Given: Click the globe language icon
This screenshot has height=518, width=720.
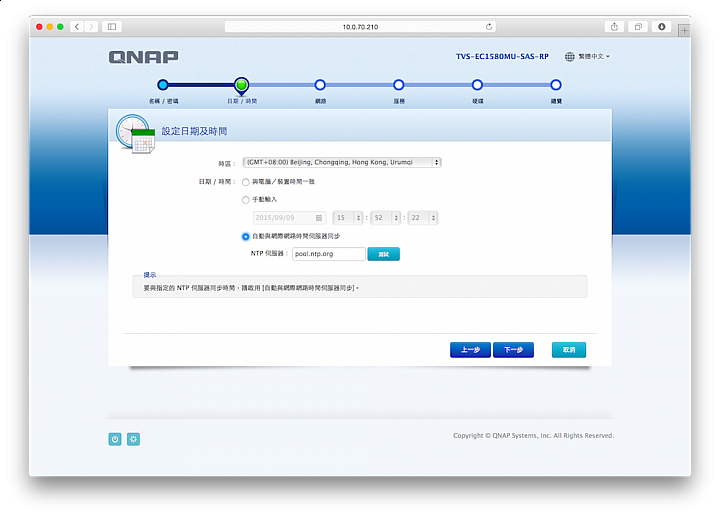Looking at the screenshot, I should point(569,56).
